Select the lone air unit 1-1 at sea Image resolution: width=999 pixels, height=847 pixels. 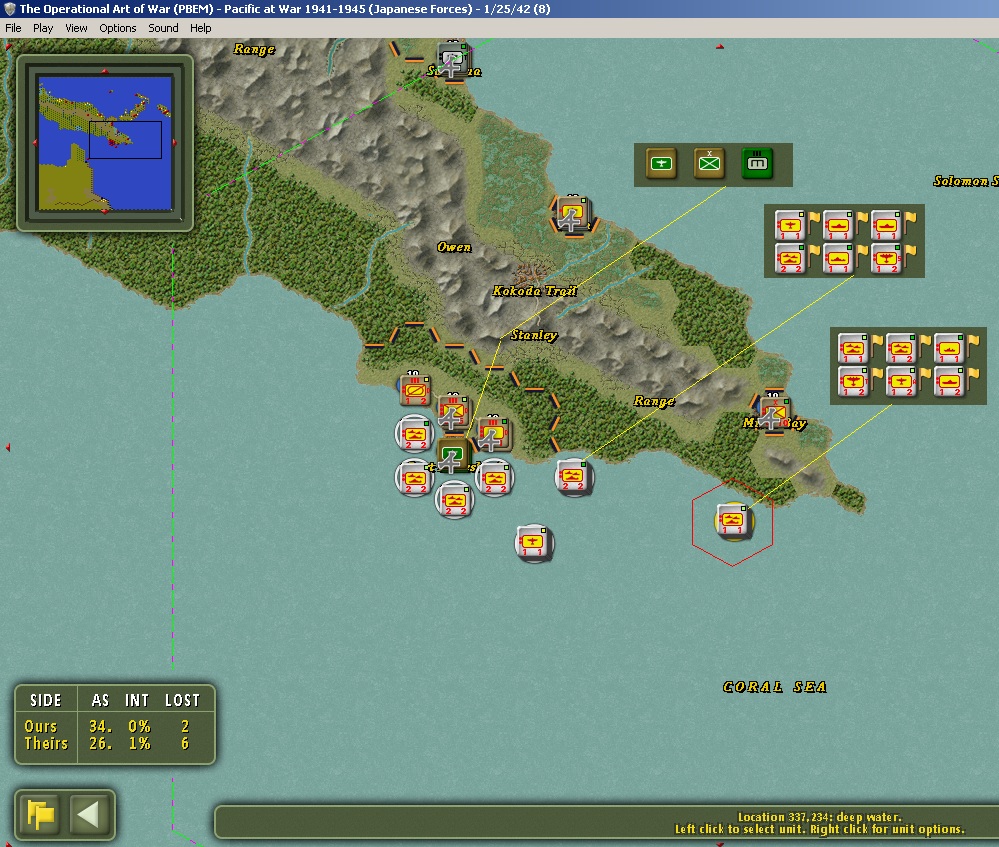click(x=534, y=542)
